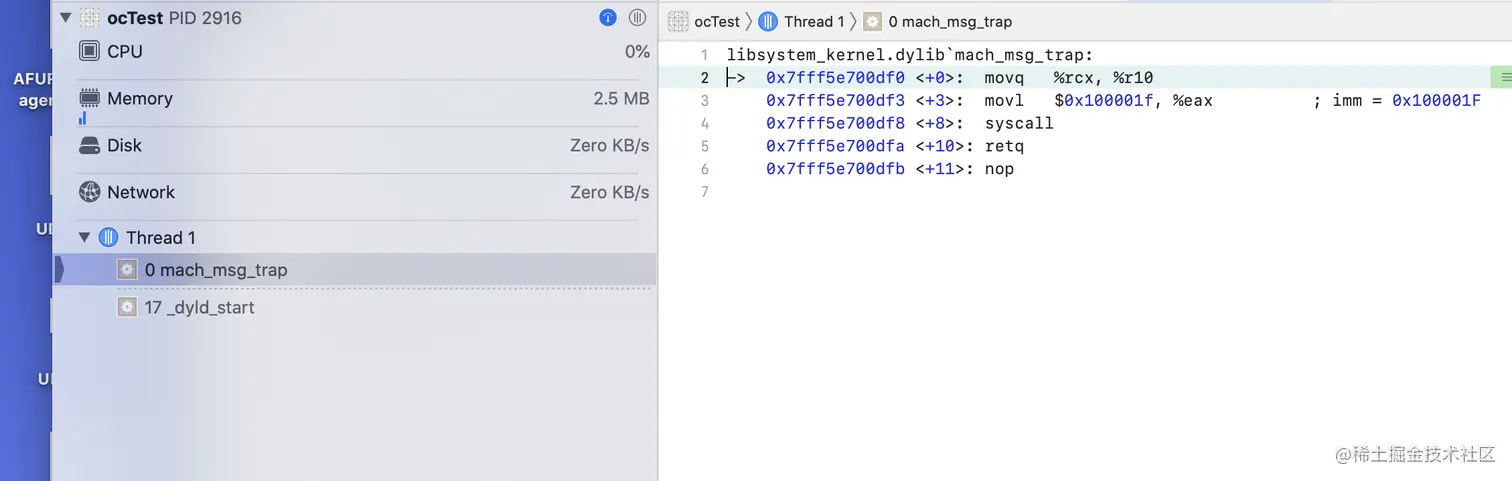The width and height of the screenshot is (1512, 481).
Task: Open the Network gauge report
Action: [x=364, y=192]
